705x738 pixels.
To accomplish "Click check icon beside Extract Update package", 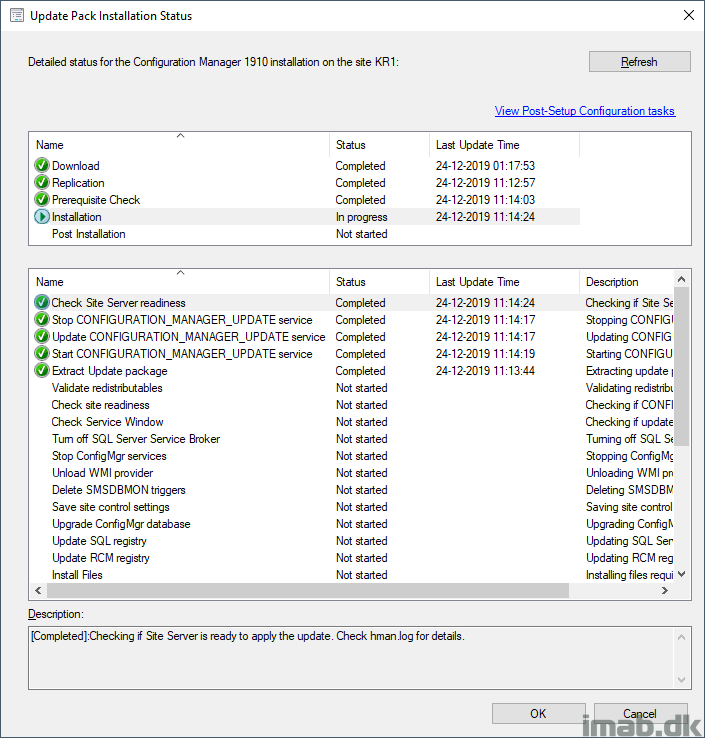I will 42,370.
